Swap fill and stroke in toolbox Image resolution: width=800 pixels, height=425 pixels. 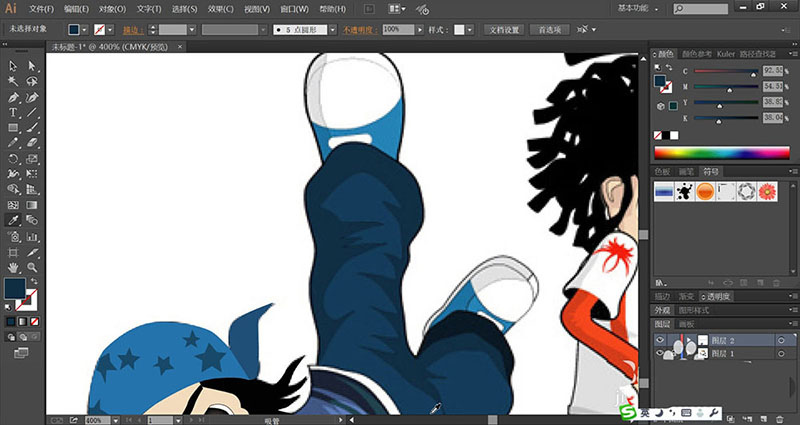click(35, 281)
